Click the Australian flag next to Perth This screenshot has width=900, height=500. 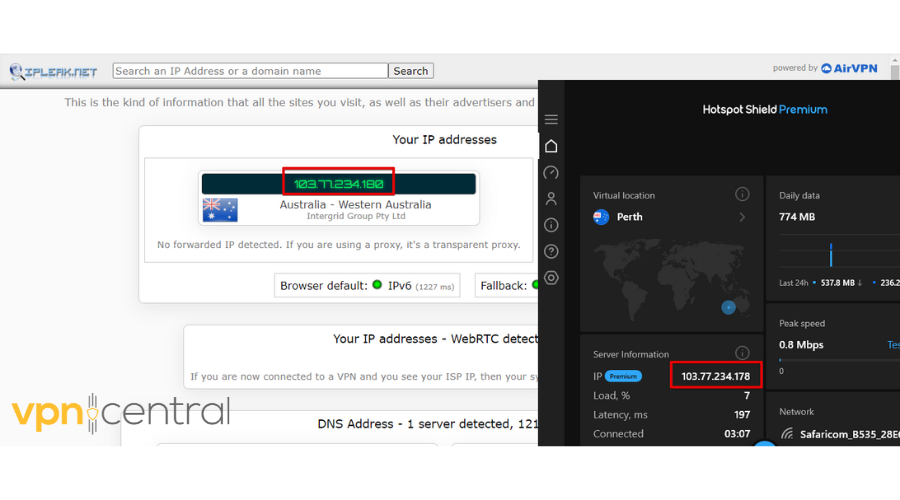tap(601, 217)
